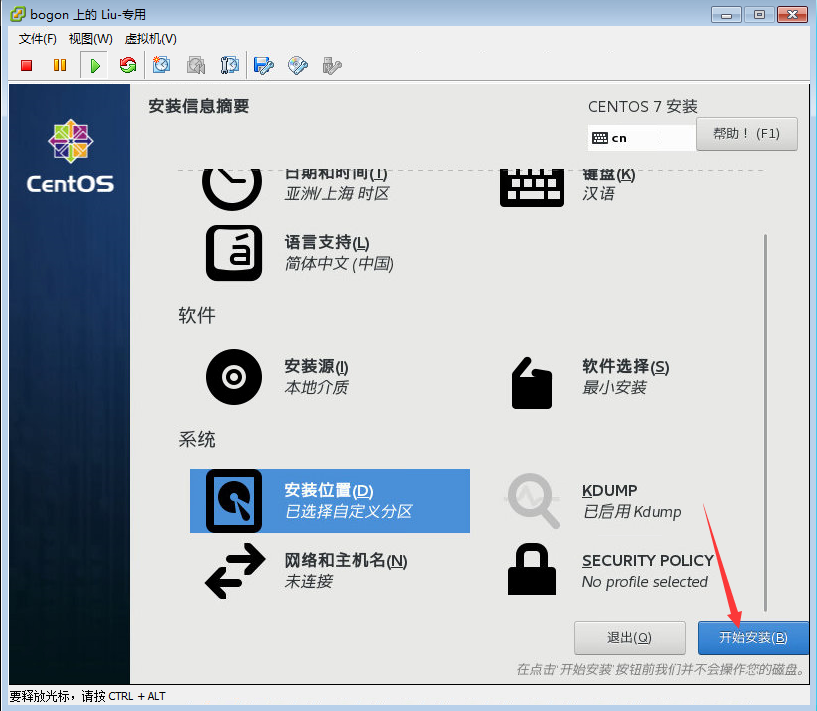
Task: Click the installation source disc icon
Action: (x=234, y=377)
